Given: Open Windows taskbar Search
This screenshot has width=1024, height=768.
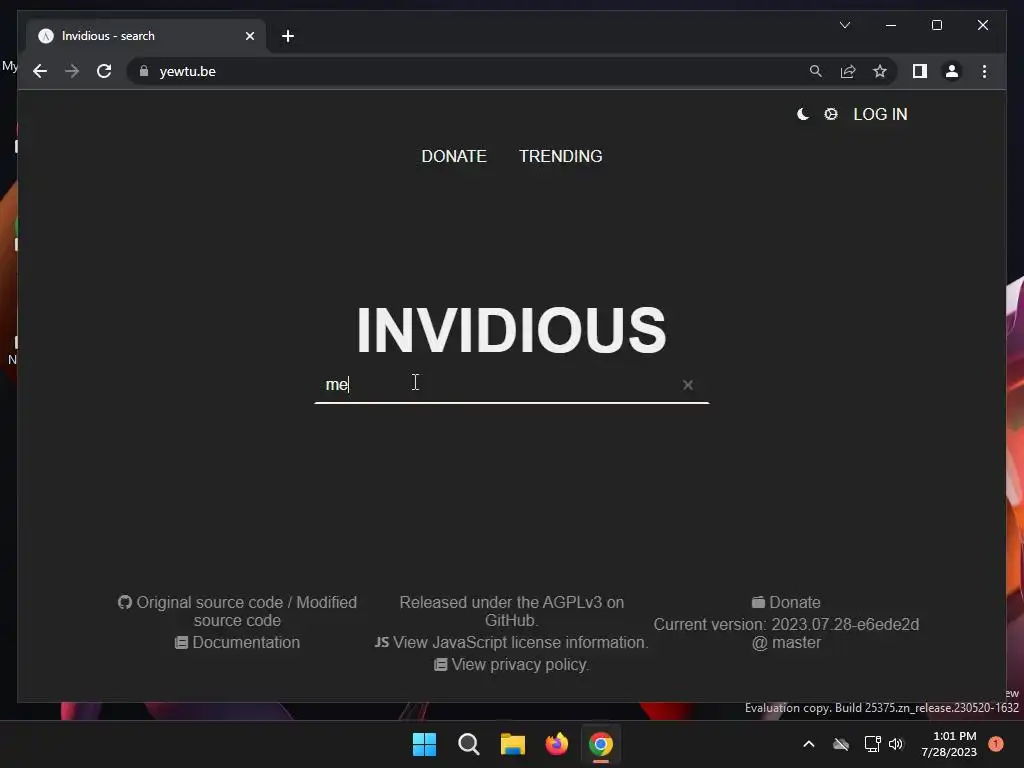Looking at the screenshot, I should (x=468, y=744).
